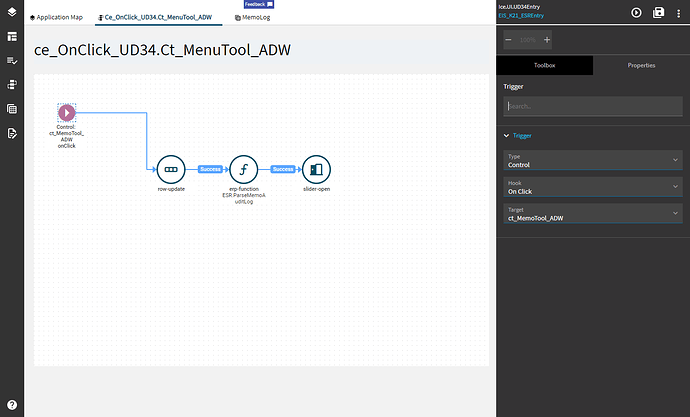The image size is (690, 417).
Task: Switch to the Toolbox tab
Action: pyautogui.click(x=544, y=66)
